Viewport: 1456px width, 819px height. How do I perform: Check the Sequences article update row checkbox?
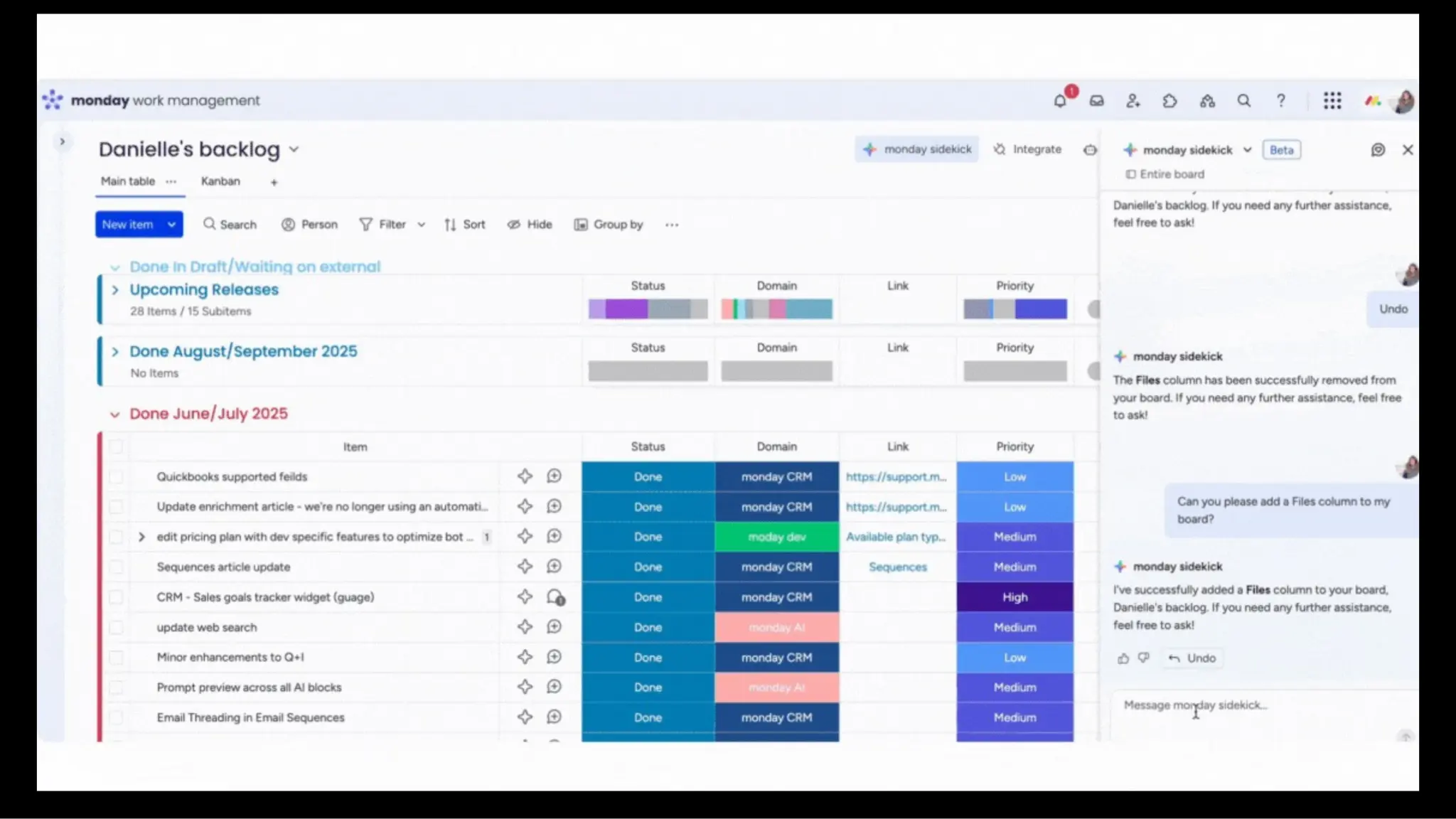[x=116, y=567]
